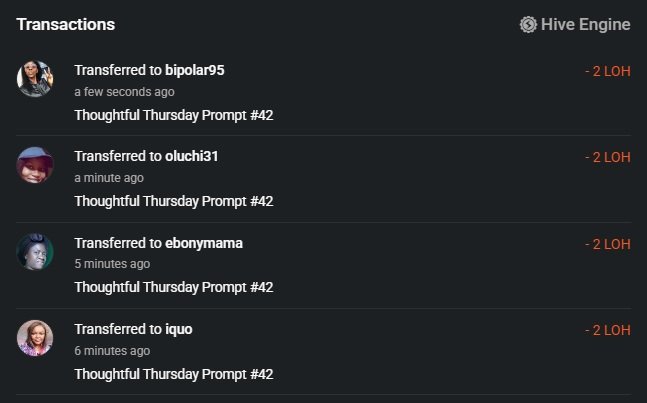The height and width of the screenshot is (403, 647).
Task: Click the -2 LOH amount for bipolar95
Action: (608, 71)
